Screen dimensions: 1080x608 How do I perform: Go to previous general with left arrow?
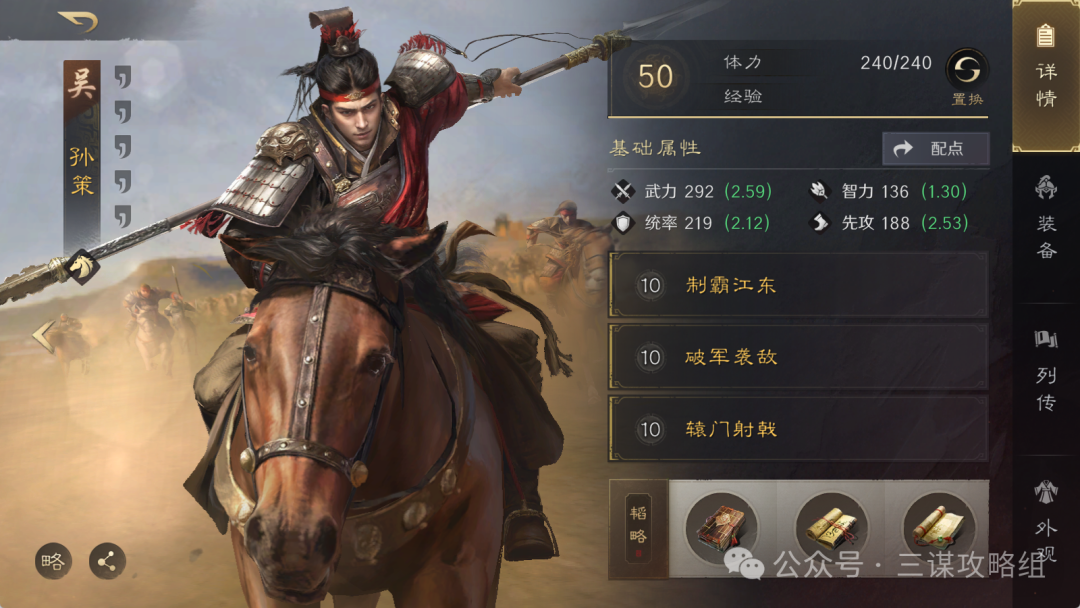click(x=43, y=336)
